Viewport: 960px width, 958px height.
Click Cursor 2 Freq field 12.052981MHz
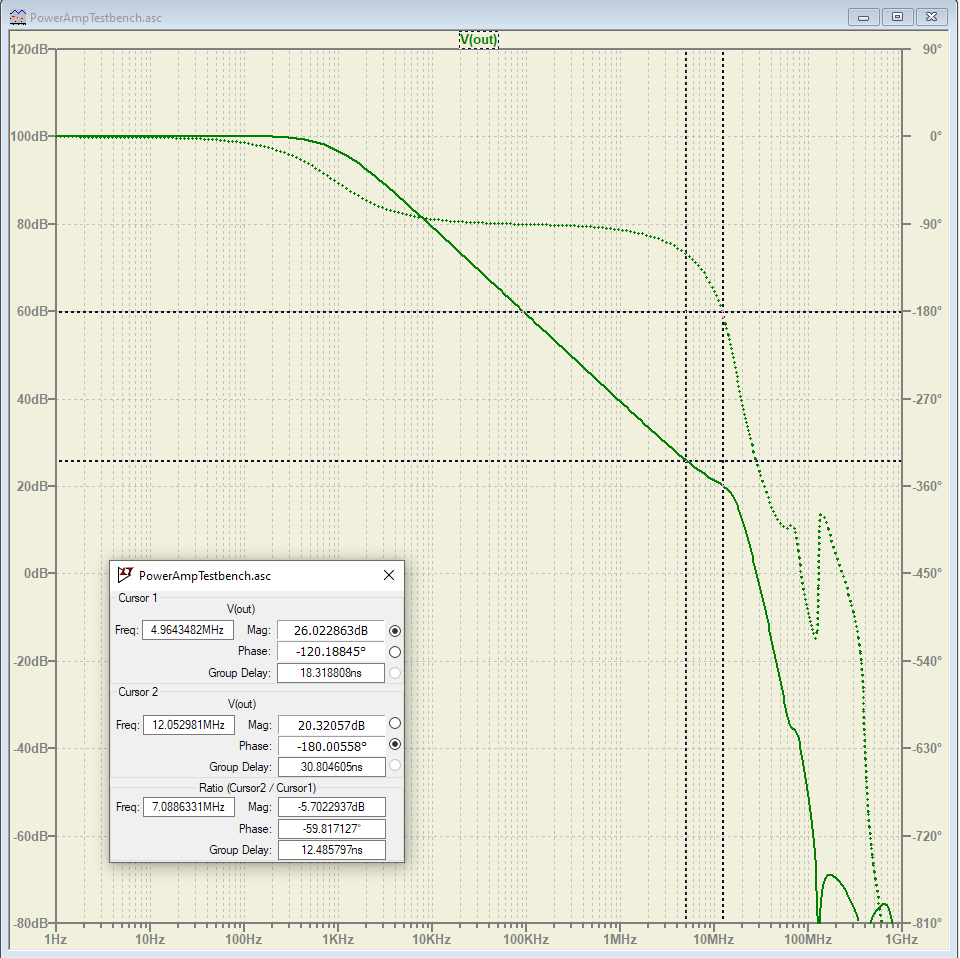point(189,725)
